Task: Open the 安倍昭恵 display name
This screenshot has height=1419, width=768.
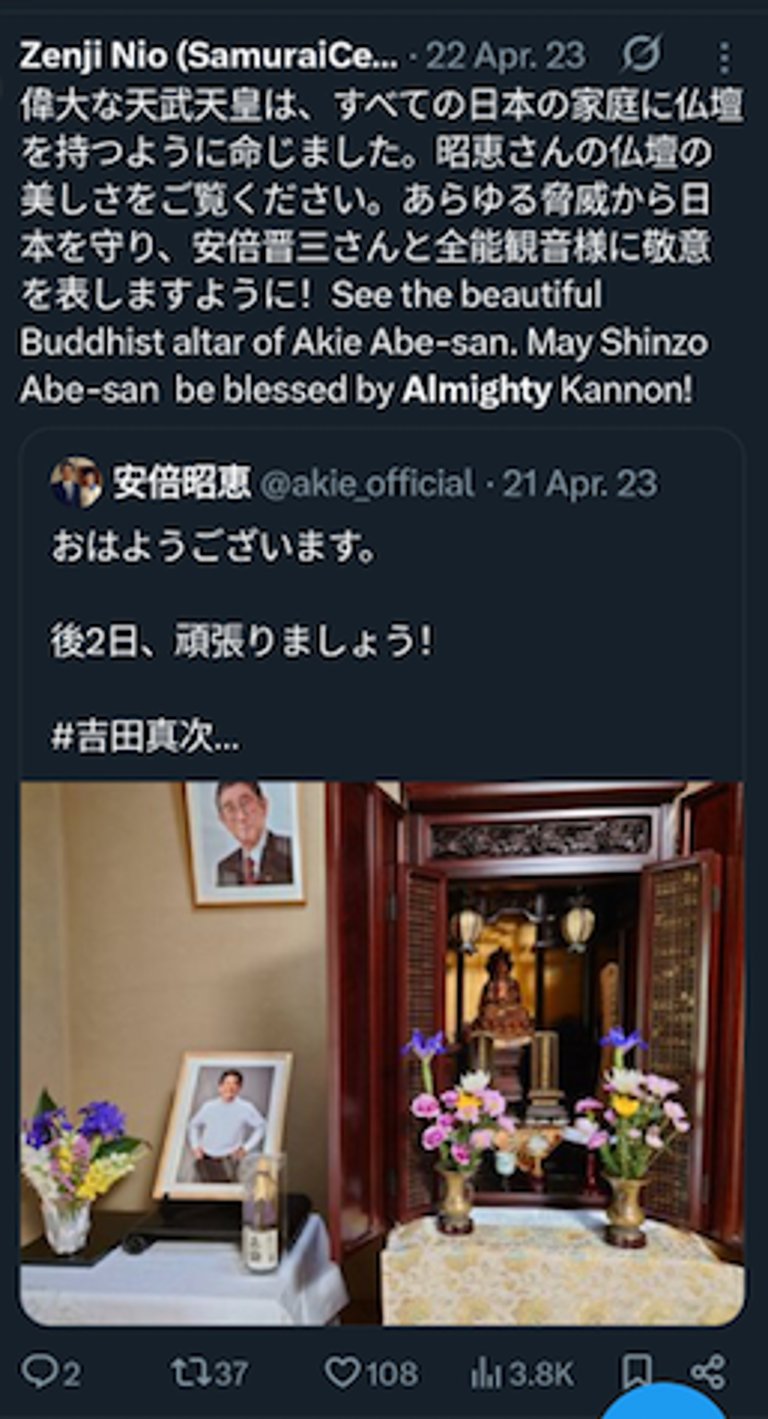Action: pyautogui.click(x=181, y=483)
